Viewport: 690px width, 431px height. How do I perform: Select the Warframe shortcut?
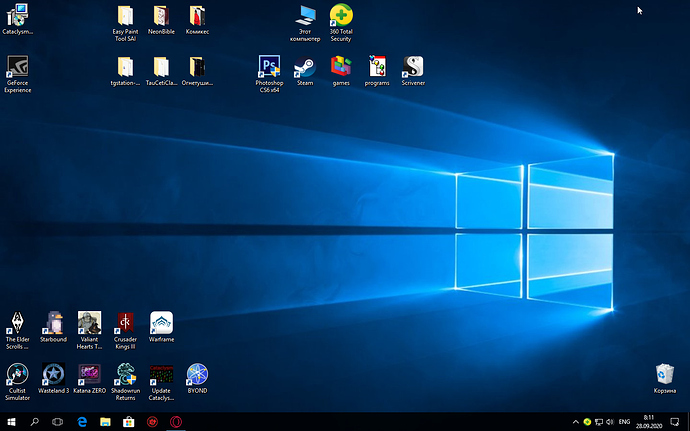161,327
